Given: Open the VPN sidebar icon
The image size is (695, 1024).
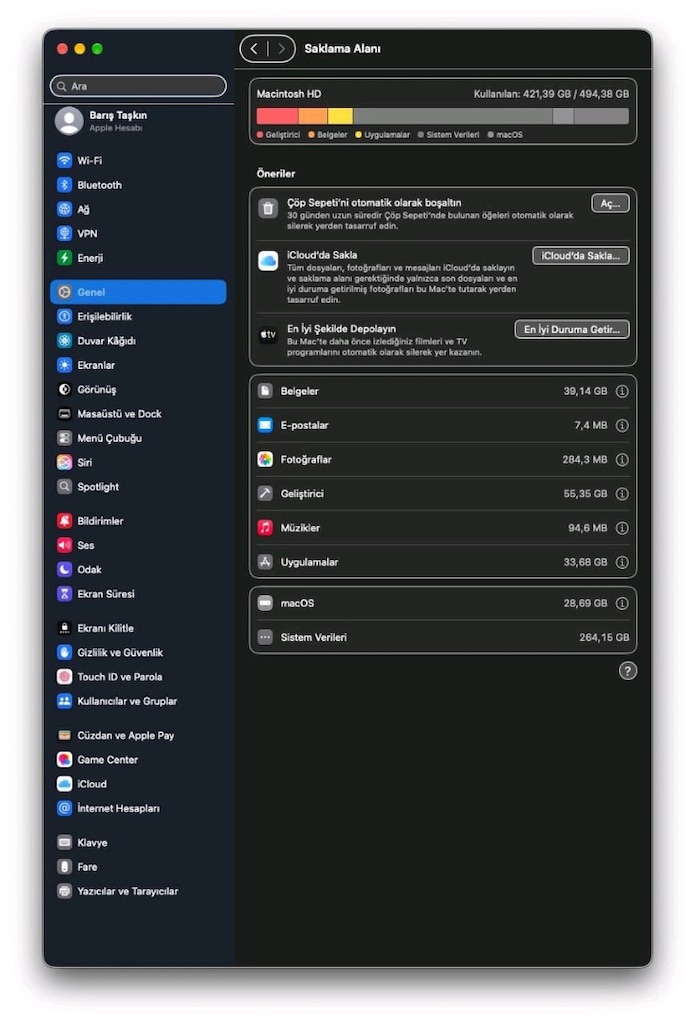Looking at the screenshot, I should (64, 233).
